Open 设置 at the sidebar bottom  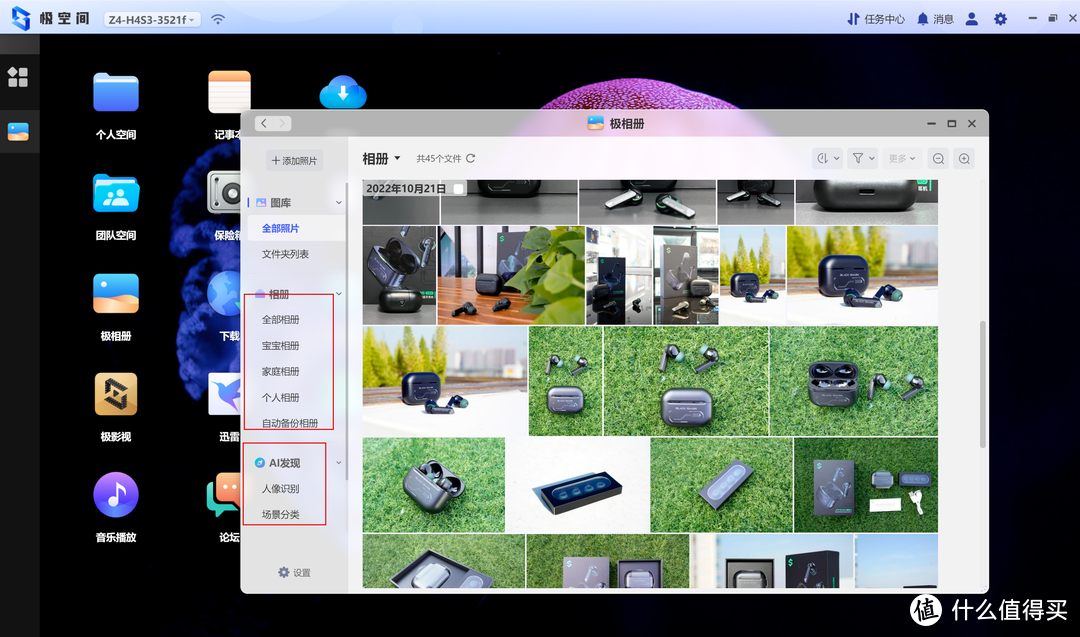point(294,573)
